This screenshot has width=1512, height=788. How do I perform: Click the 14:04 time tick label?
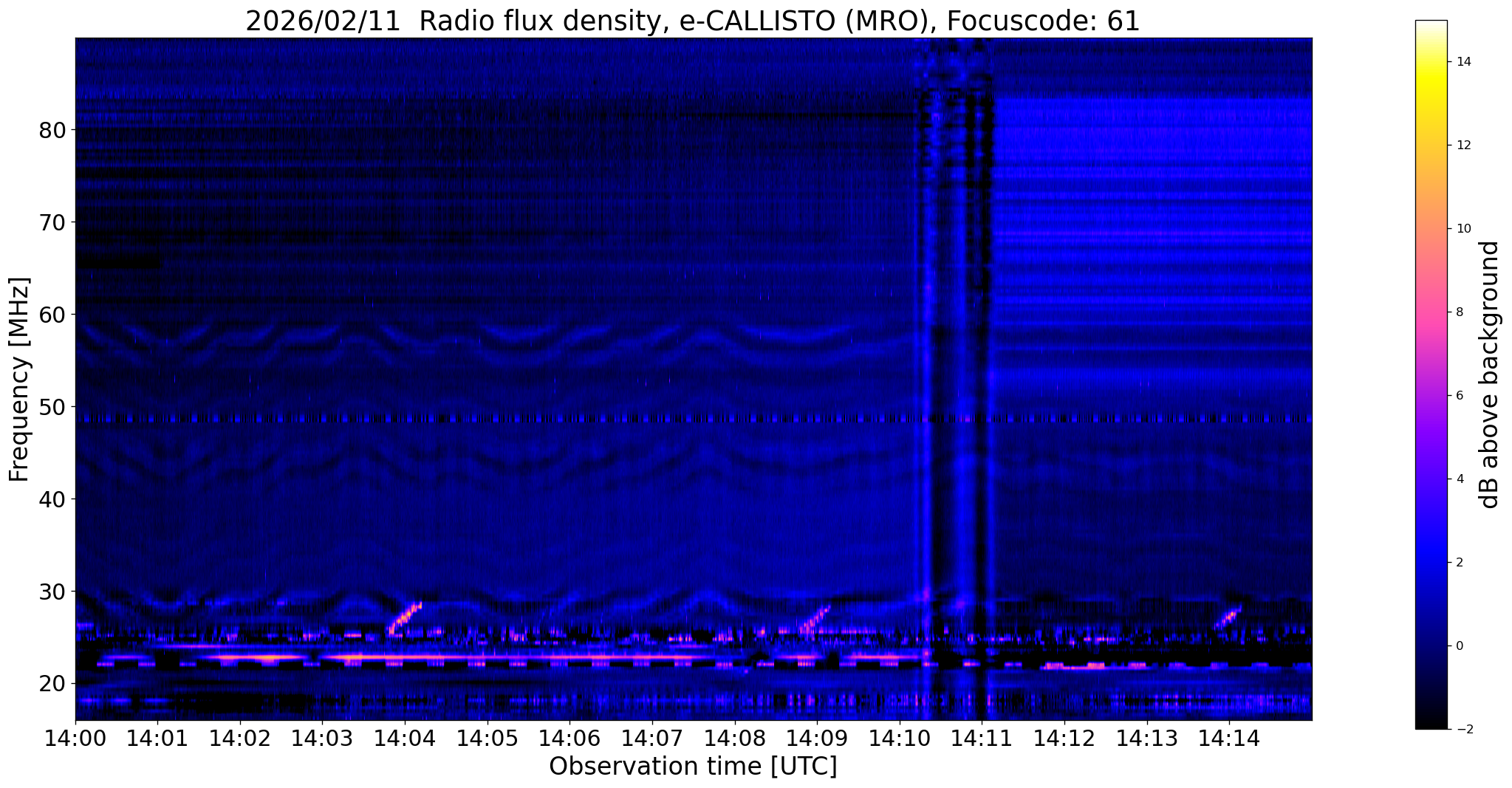click(405, 738)
